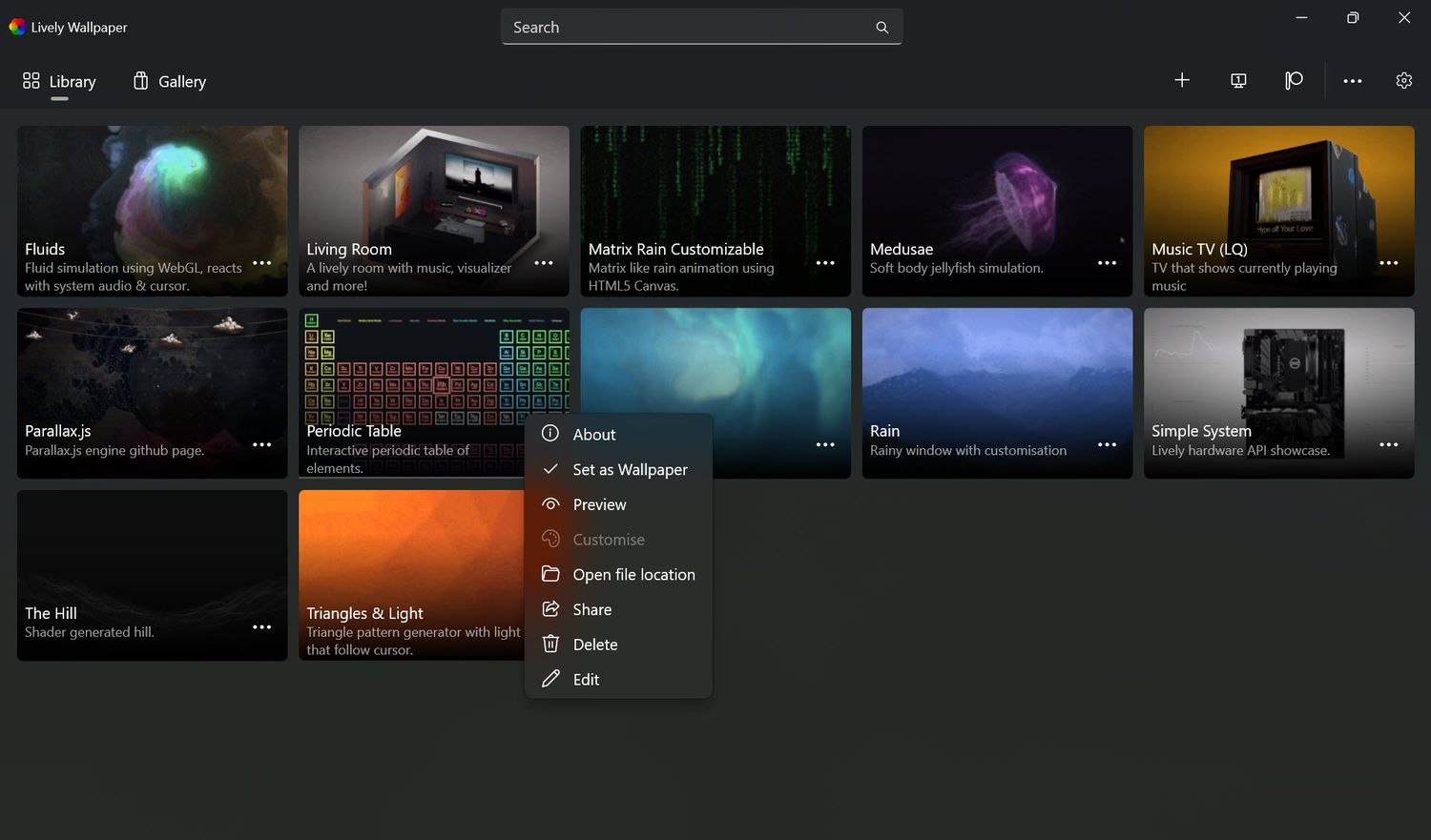This screenshot has width=1431, height=840.
Task: Select the Preview menu entry
Action: [618, 504]
